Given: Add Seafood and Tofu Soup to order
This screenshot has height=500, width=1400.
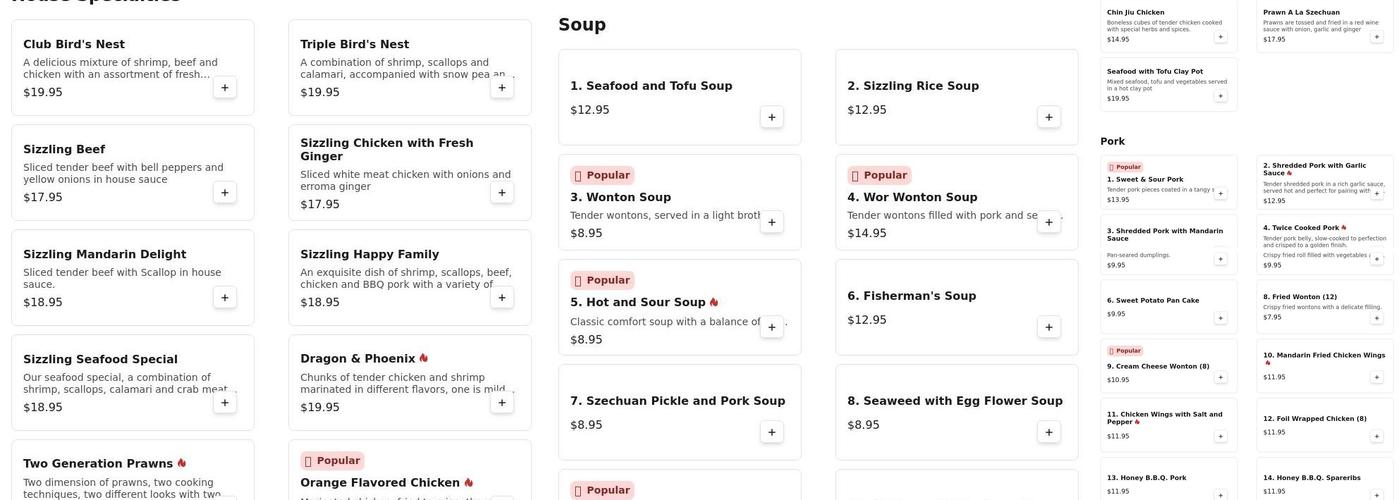Looking at the screenshot, I should tap(771, 117).
